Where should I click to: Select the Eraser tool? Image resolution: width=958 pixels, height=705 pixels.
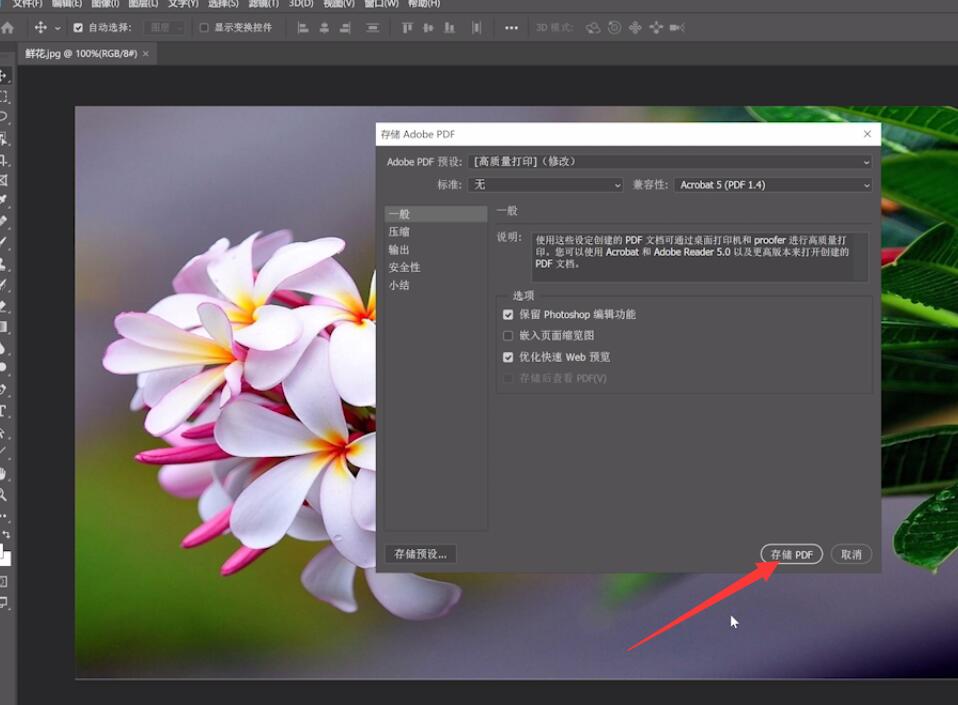tap(4, 306)
